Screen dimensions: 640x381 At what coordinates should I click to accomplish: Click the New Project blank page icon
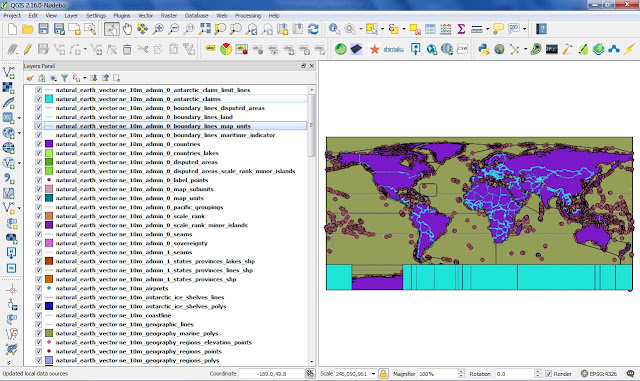13,29
